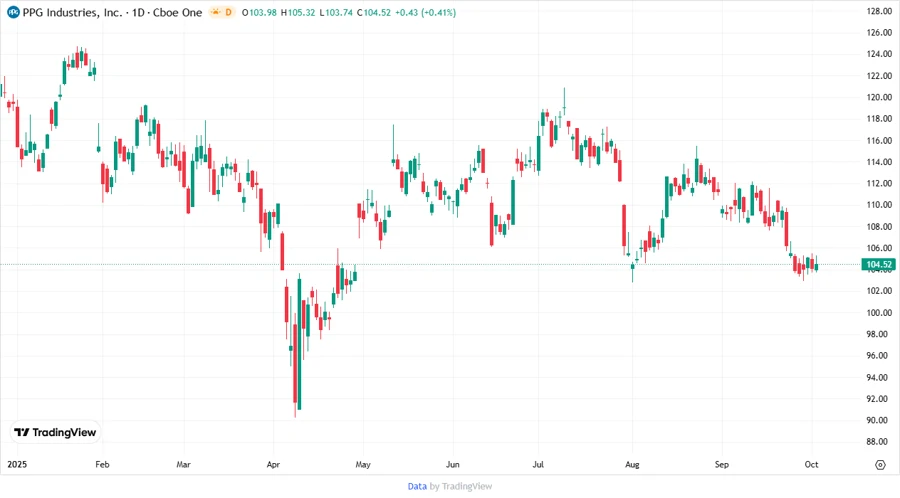
Task: Click the 128.00 price scale label
Action: 878,11
